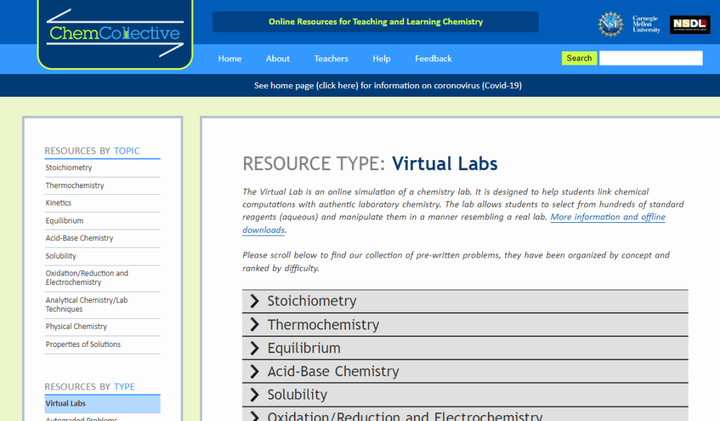
Task: Open the ChemCollective logo home link
Action: 115,34
